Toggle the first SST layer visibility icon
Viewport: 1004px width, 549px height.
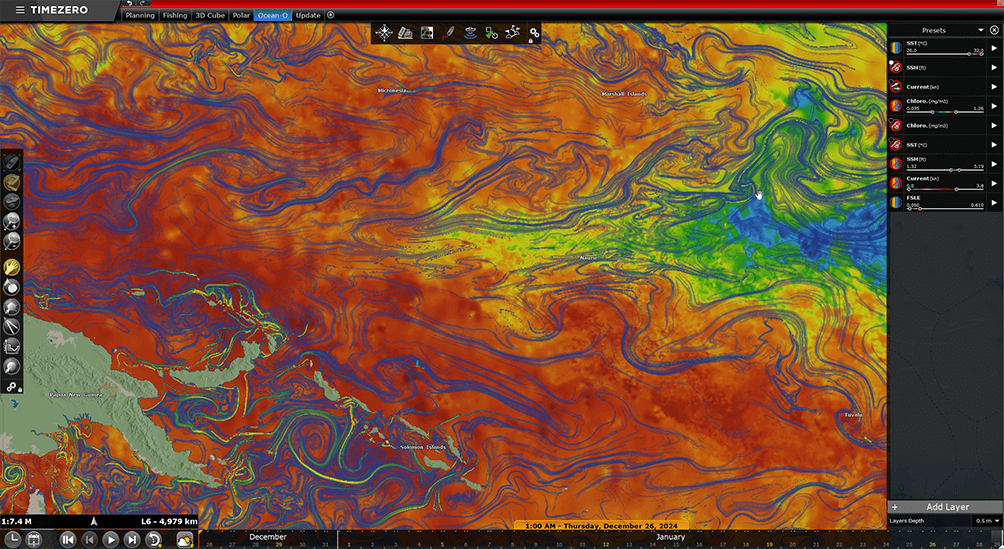tap(896, 46)
